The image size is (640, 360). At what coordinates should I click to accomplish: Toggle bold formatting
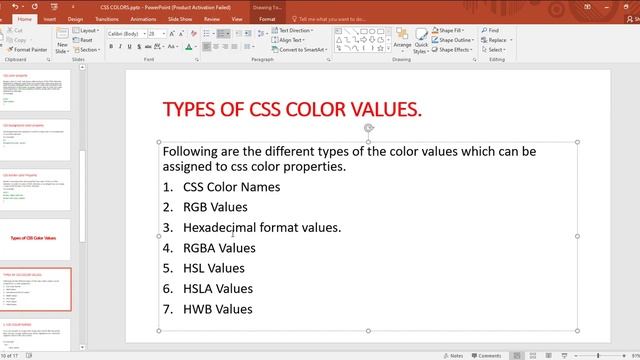tap(111, 47)
